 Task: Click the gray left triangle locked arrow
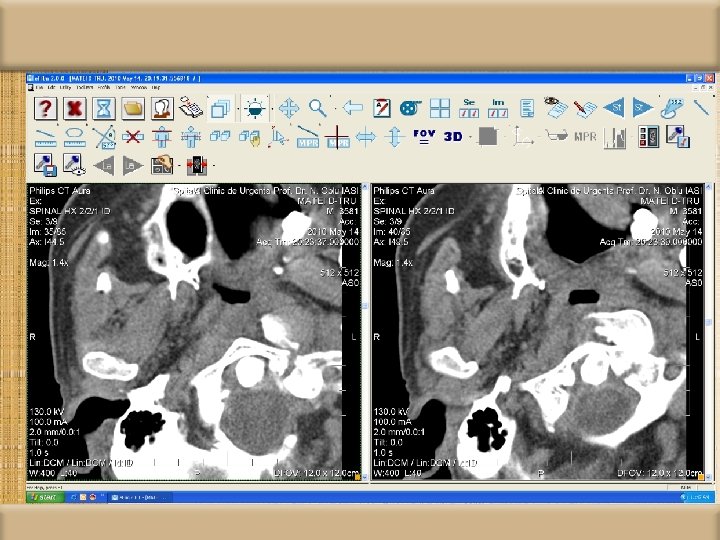[x=104, y=165]
